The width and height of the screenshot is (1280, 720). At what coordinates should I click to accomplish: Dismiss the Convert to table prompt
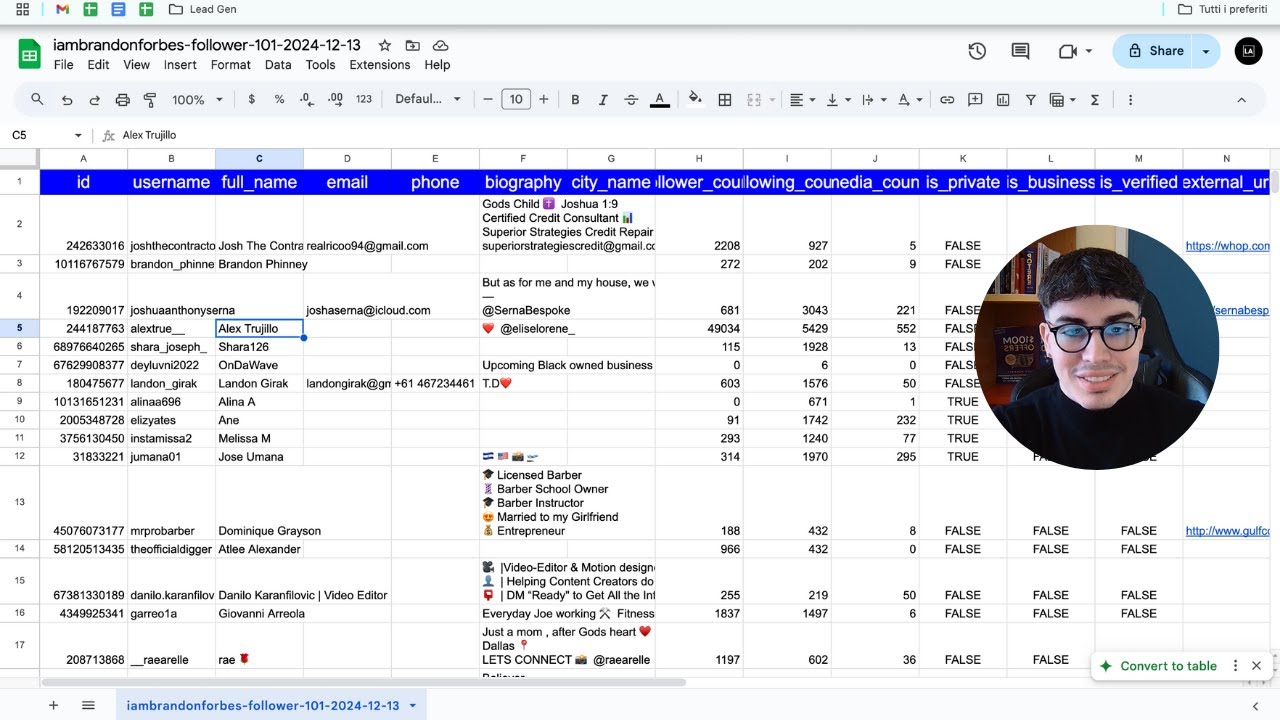pyautogui.click(x=1256, y=666)
